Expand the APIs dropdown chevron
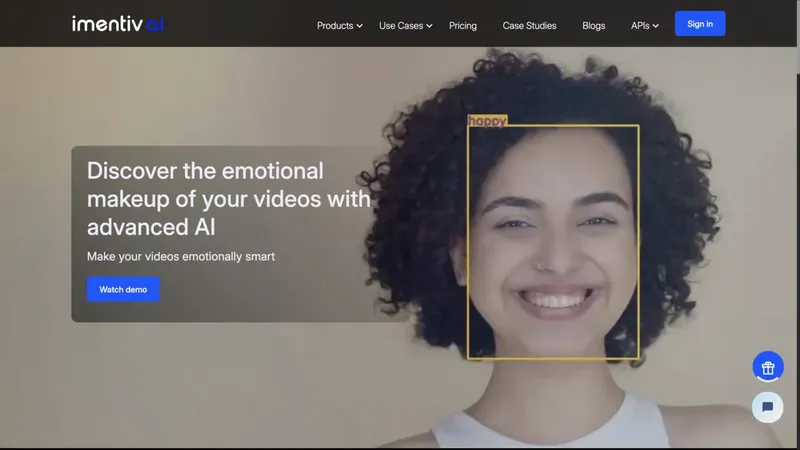The width and height of the screenshot is (800, 450). tap(656, 26)
